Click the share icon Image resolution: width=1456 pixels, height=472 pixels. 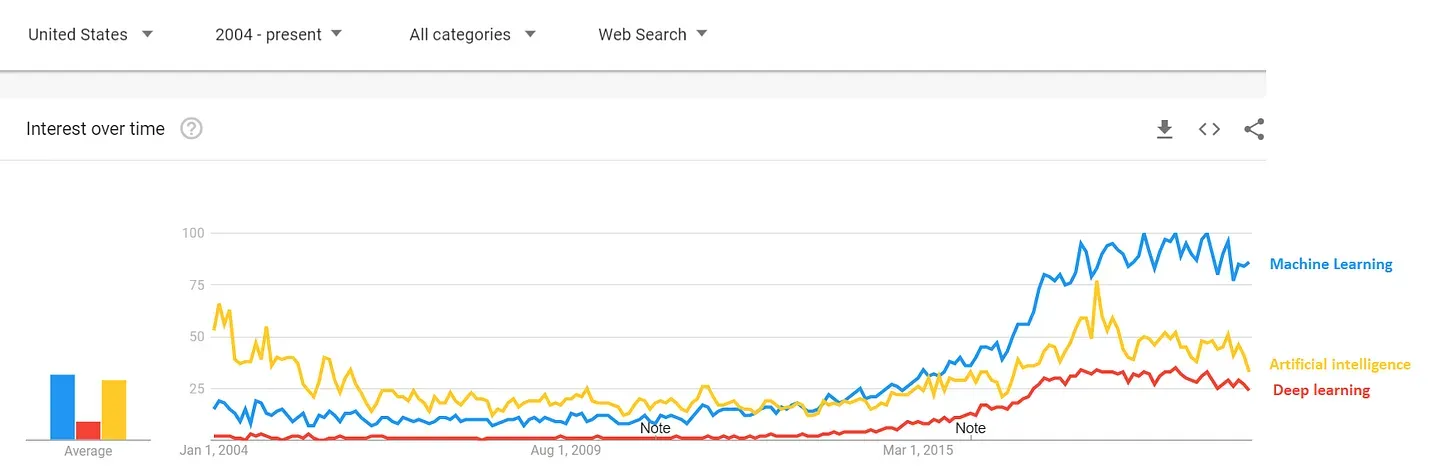pos(1254,129)
